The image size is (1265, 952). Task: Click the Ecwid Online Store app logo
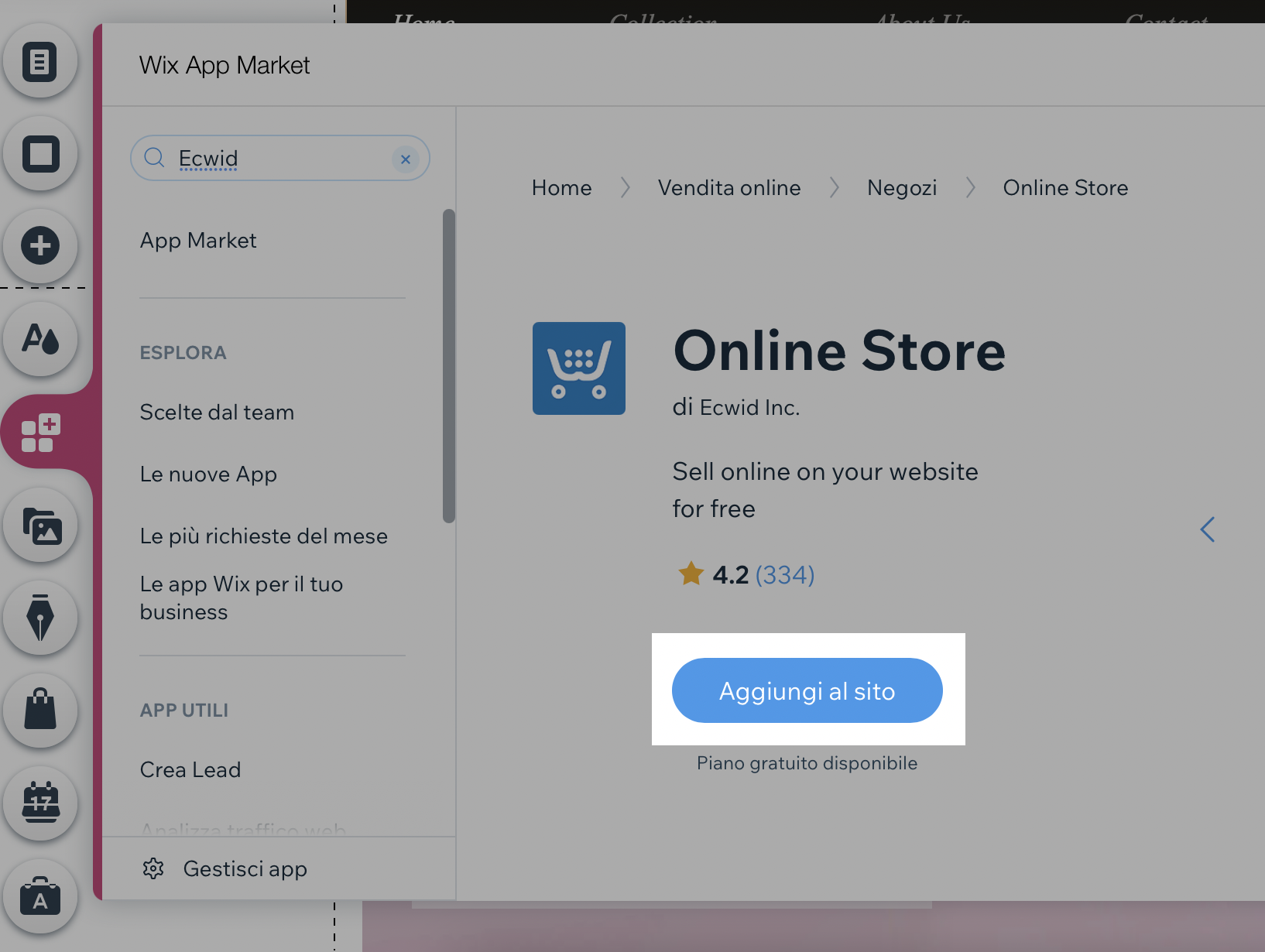pyautogui.click(x=579, y=368)
